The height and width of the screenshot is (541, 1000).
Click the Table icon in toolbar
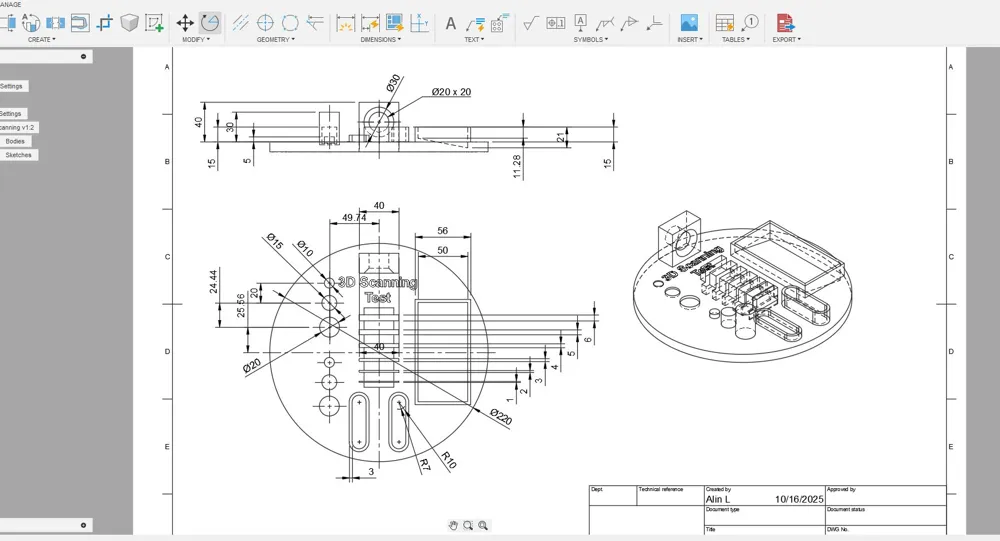tap(725, 23)
